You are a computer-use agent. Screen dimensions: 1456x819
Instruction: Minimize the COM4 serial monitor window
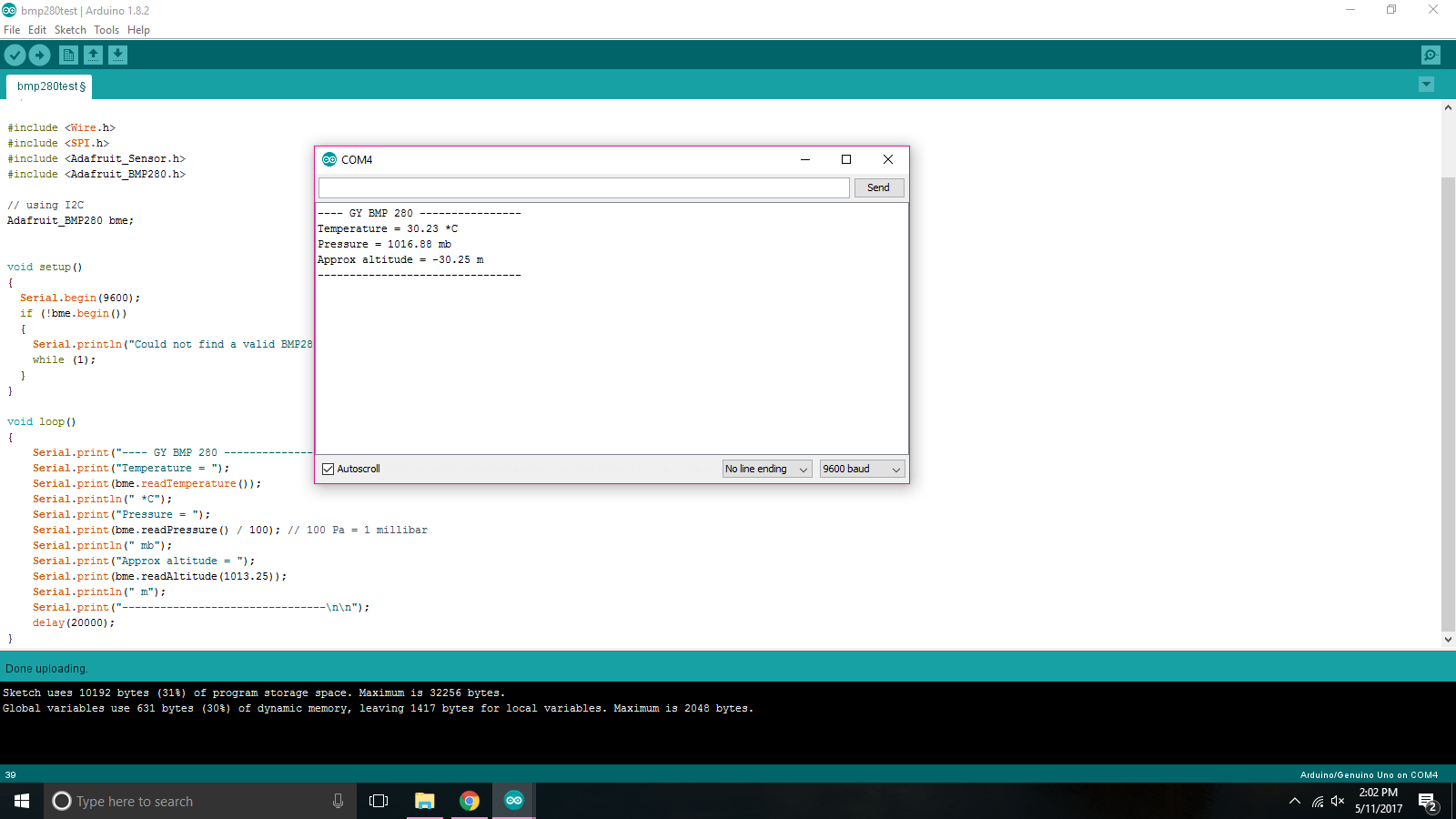[x=805, y=159]
